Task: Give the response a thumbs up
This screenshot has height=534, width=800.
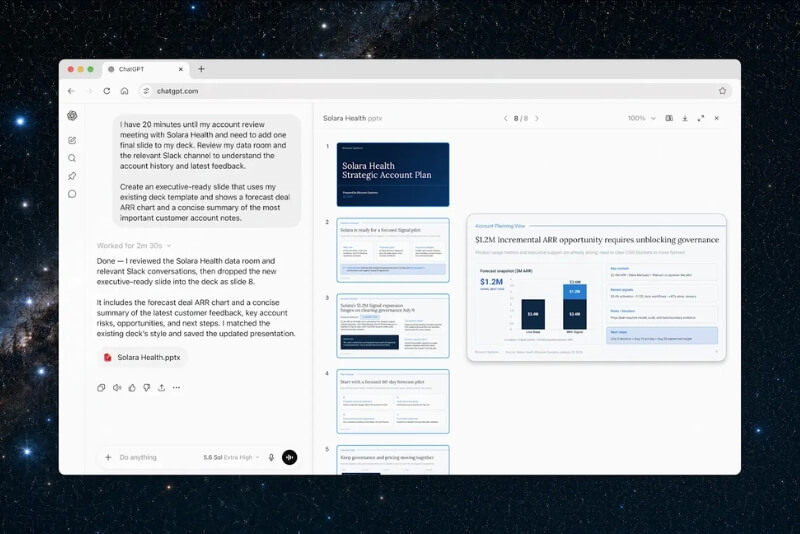Action: coord(132,388)
